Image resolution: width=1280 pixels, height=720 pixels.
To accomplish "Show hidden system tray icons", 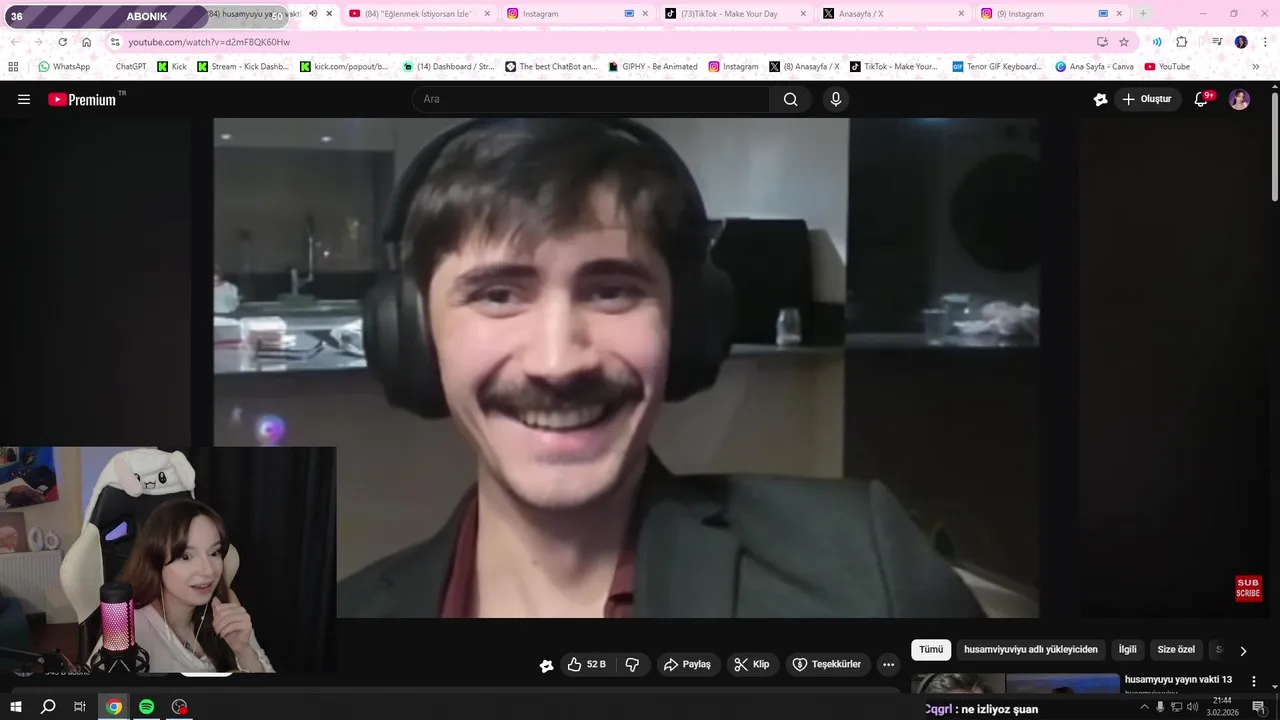I will (1145, 707).
